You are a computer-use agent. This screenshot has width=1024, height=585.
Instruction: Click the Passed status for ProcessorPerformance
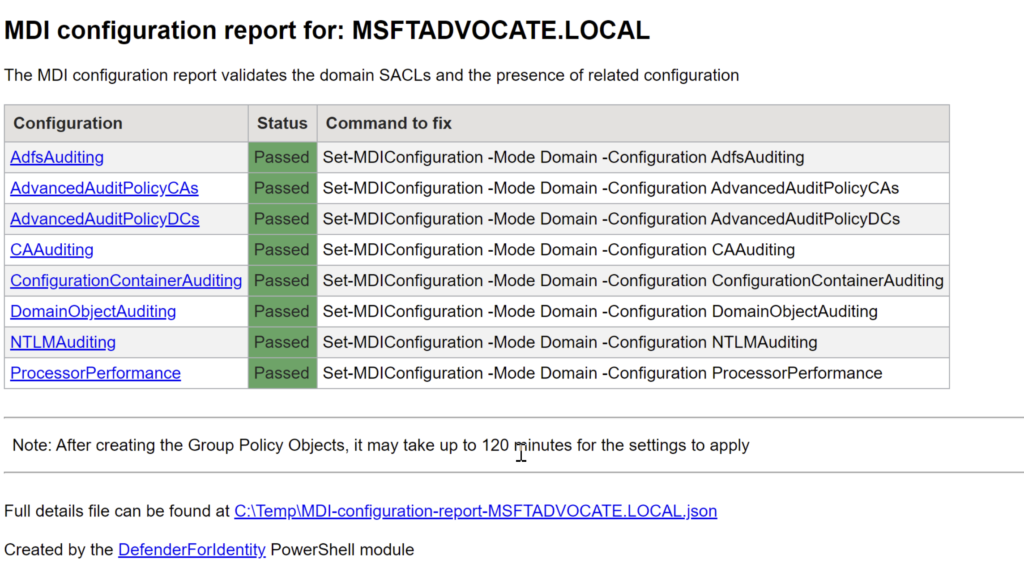click(282, 373)
